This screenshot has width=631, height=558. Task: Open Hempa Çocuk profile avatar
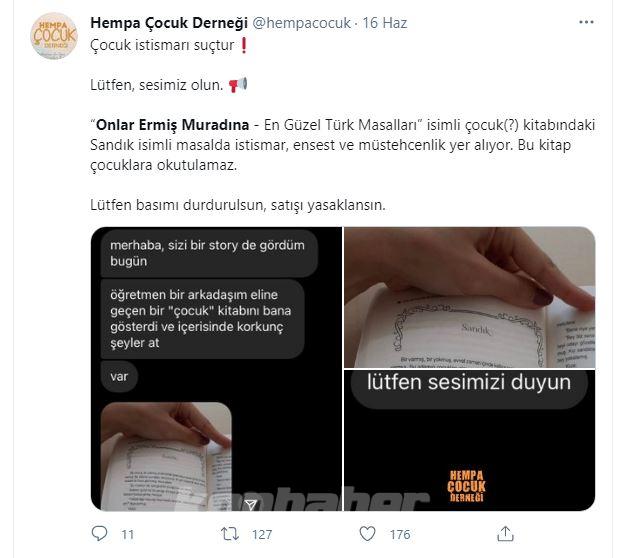coord(54,36)
